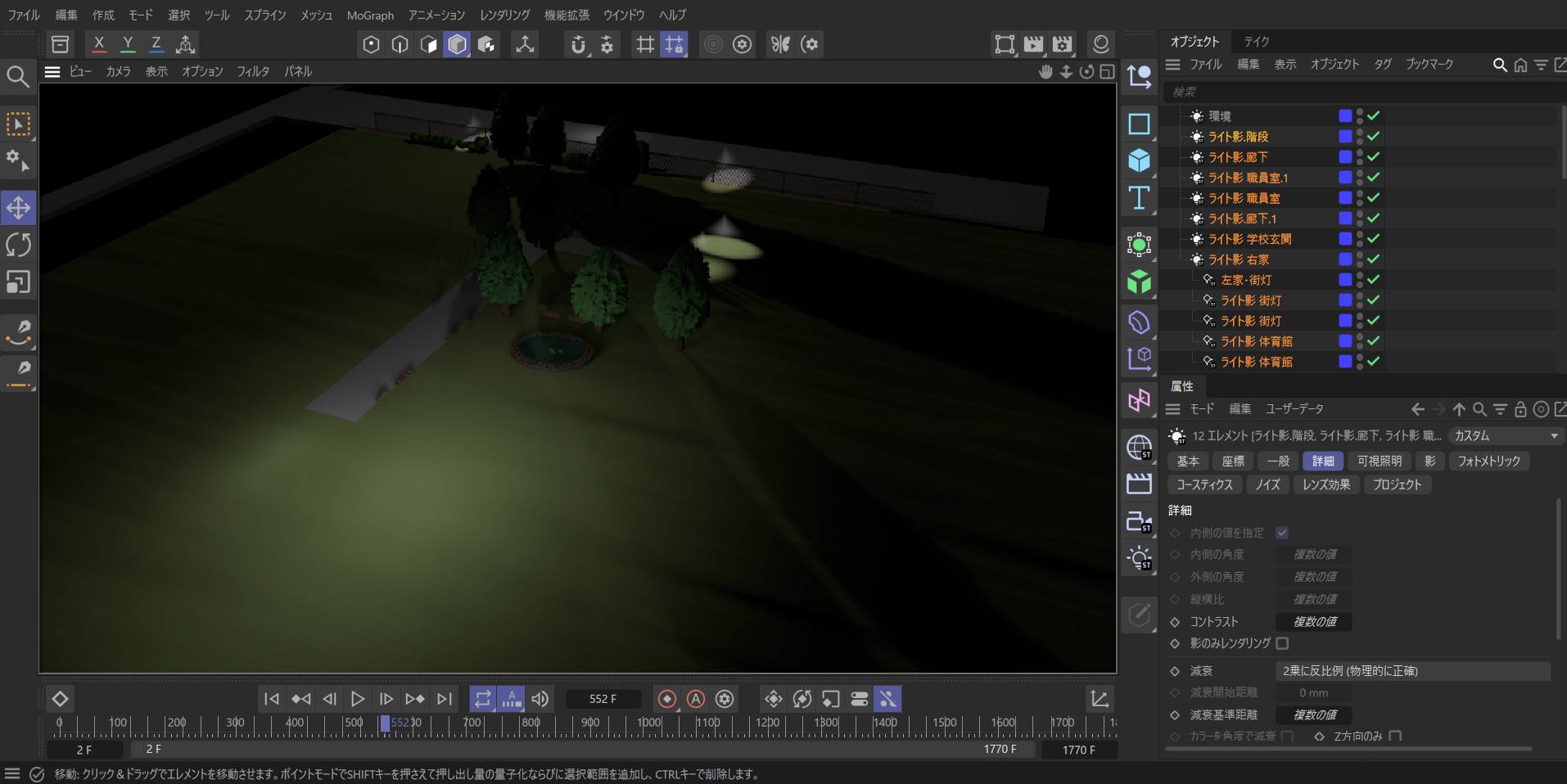
Task: Select the Scale tool icon
Action: (x=18, y=282)
